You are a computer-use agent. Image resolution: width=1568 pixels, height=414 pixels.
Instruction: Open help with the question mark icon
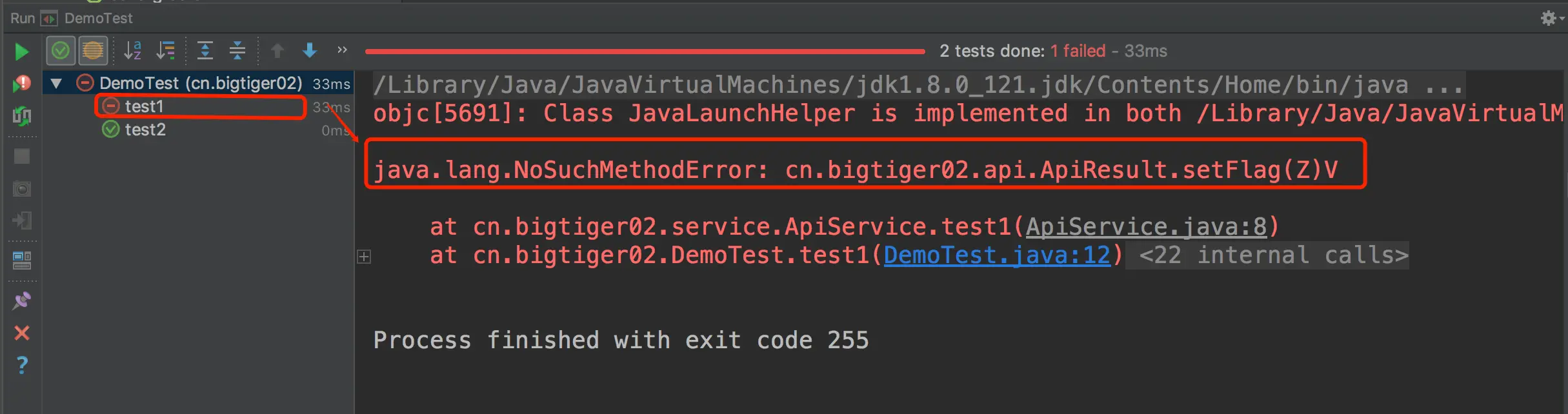tap(21, 365)
